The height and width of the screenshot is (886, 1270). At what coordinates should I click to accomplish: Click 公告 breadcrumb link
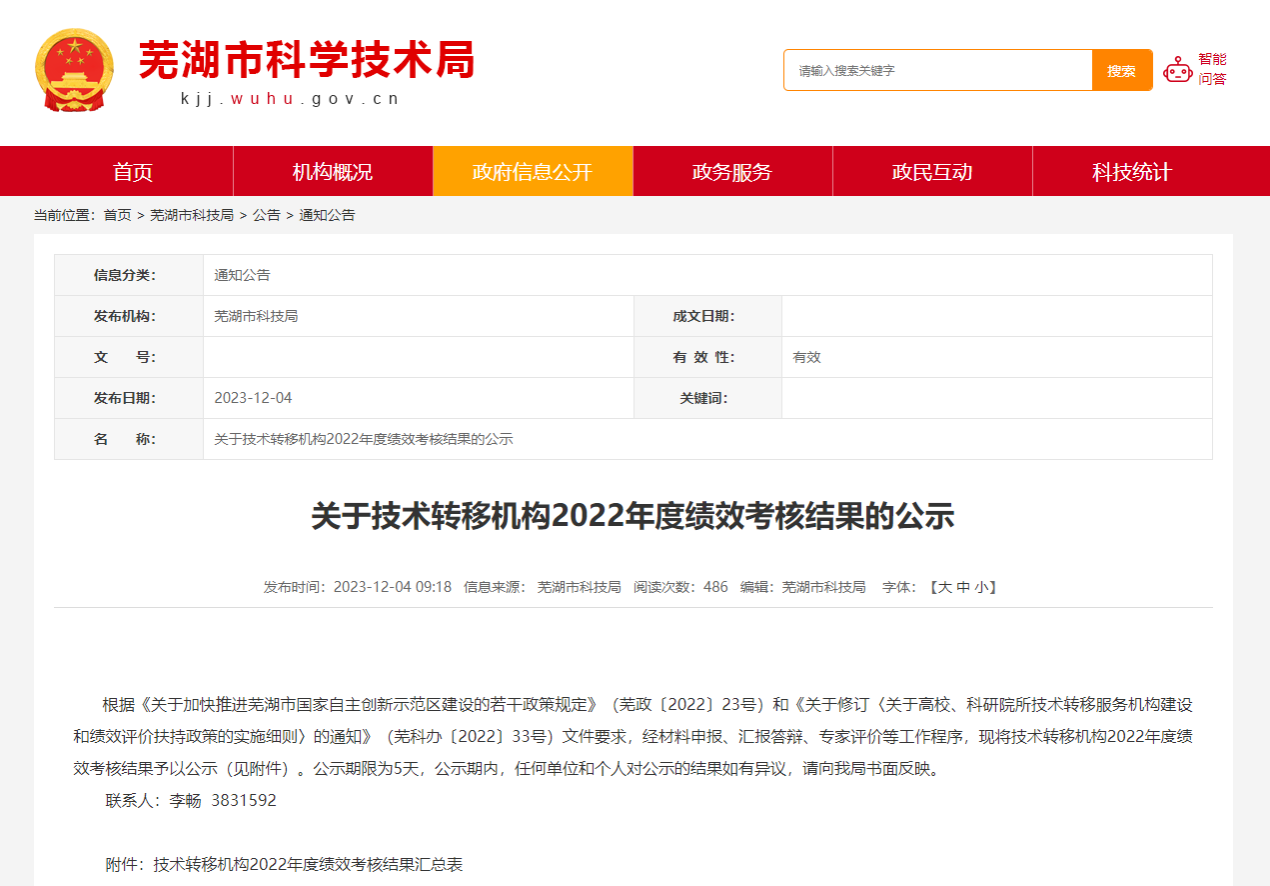pyautogui.click(x=266, y=215)
